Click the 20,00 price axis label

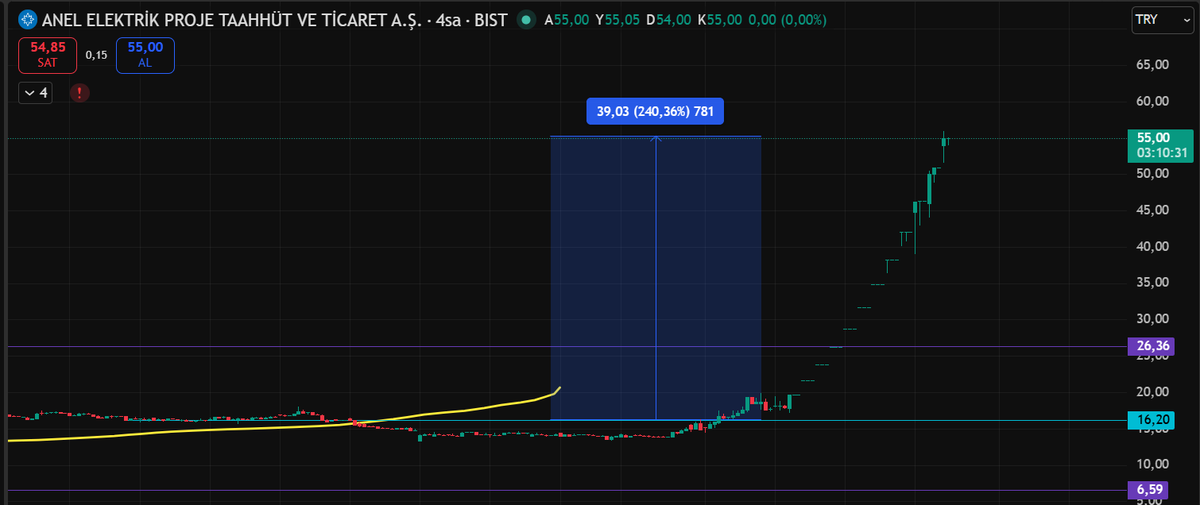click(1152, 391)
